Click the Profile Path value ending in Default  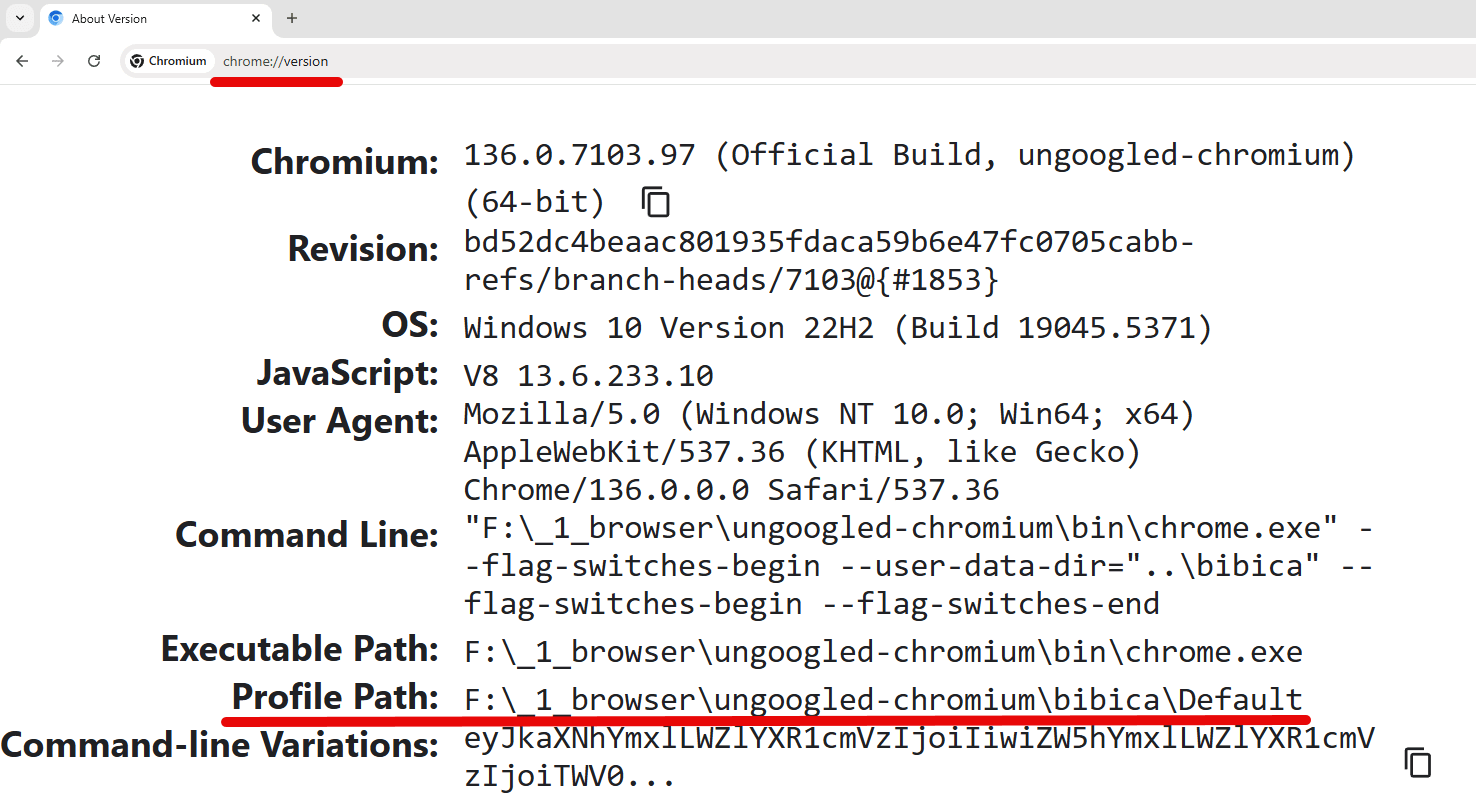click(x=884, y=699)
